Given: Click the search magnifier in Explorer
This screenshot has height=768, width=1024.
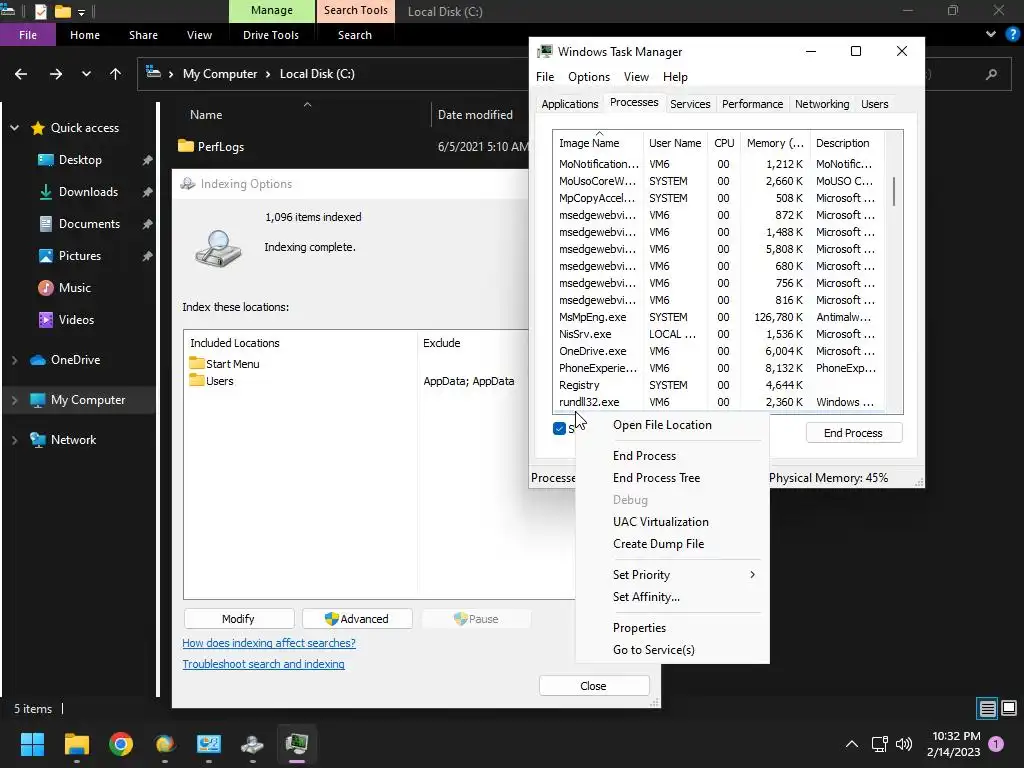Looking at the screenshot, I should pos(991,74).
